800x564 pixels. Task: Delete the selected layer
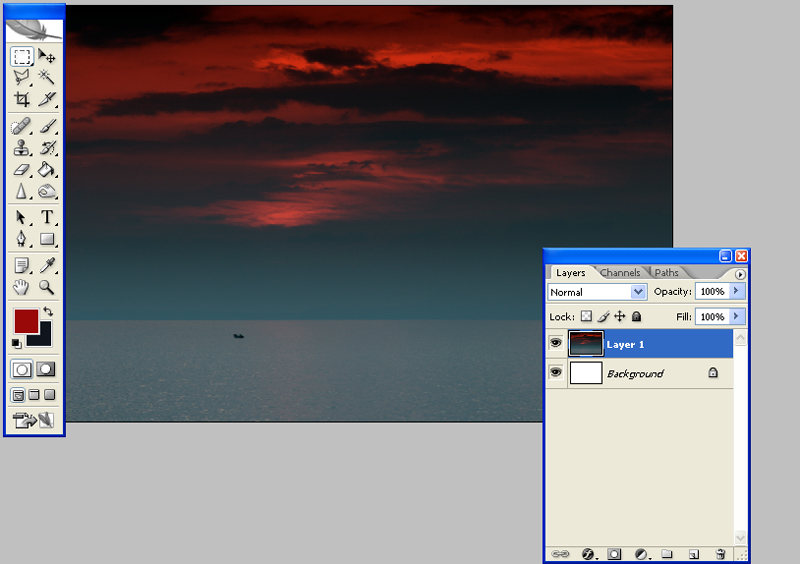coord(720,554)
